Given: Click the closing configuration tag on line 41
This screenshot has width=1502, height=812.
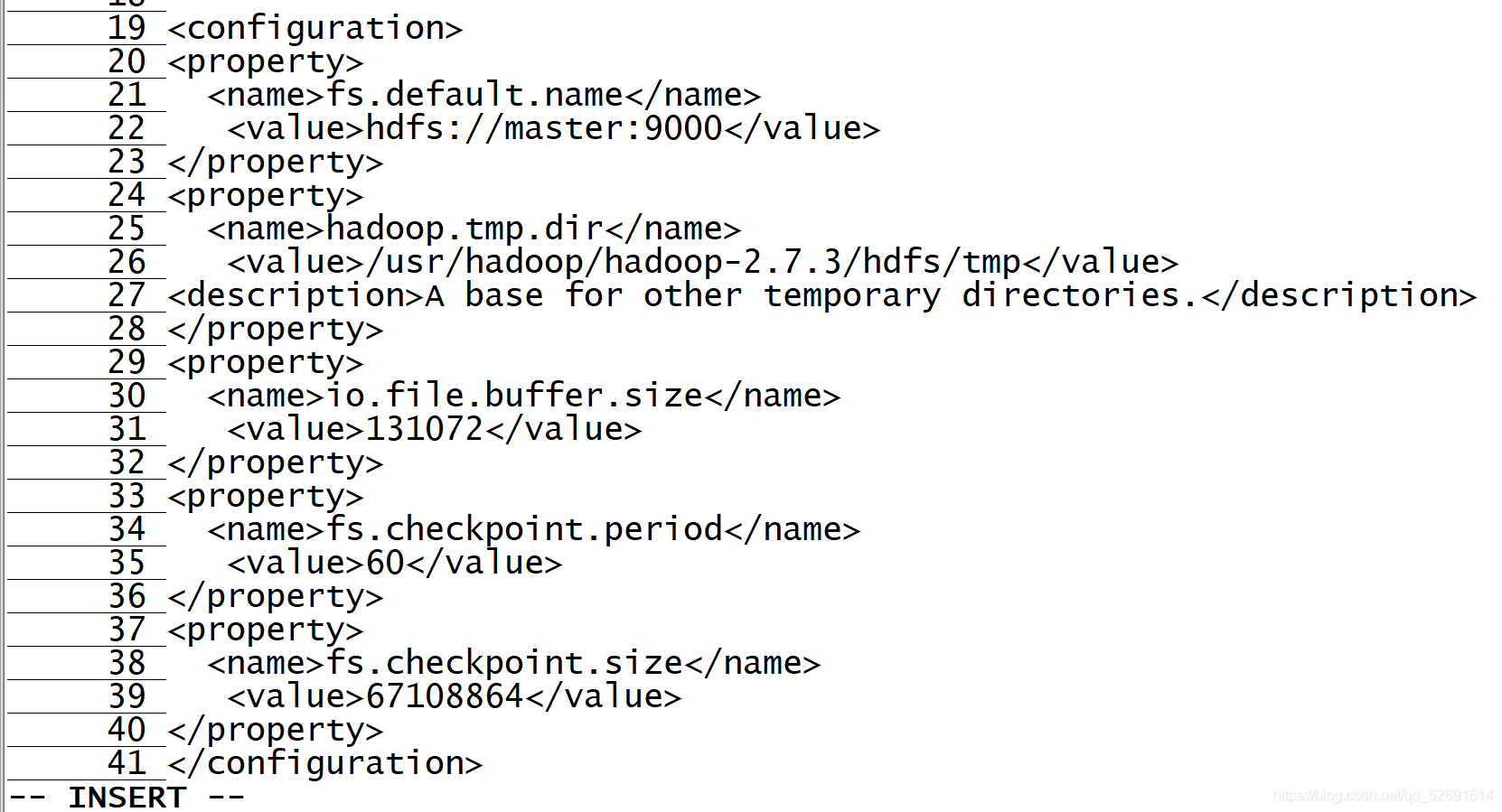Looking at the screenshot, I should (325, 763).
